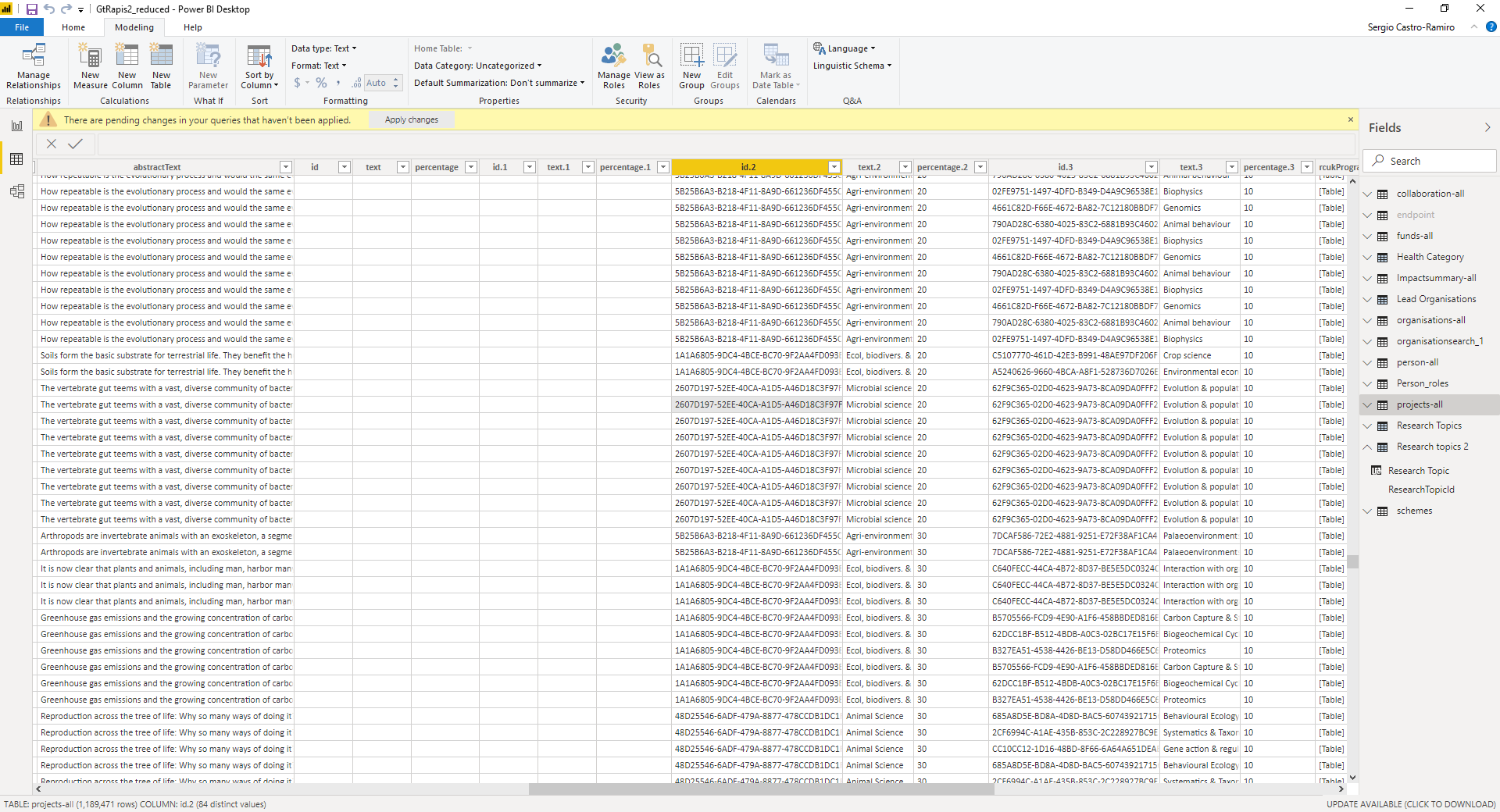Add a New Parameter
Screen dimensions: 1500x812
point(209,66)
